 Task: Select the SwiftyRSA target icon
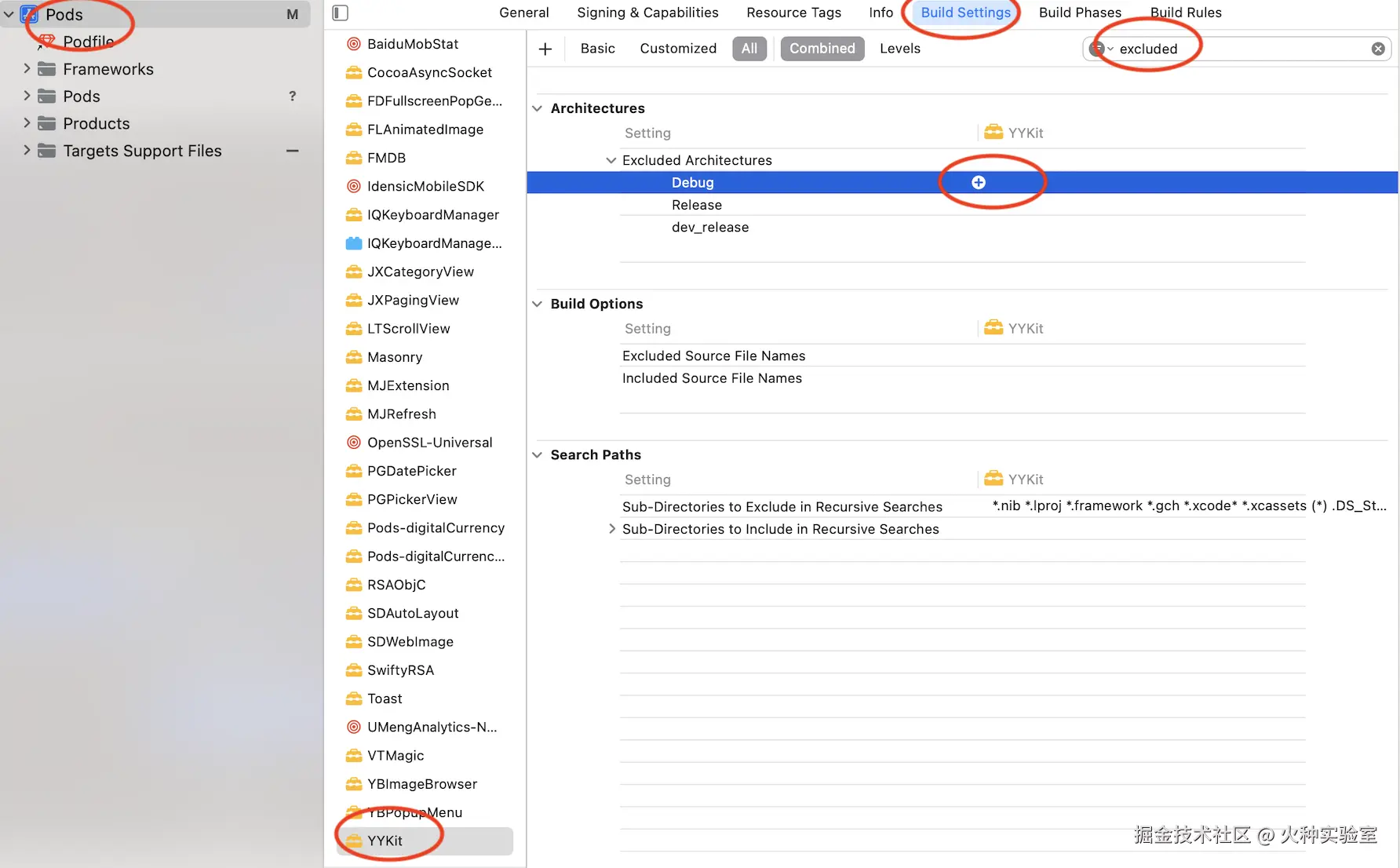point(354,670)
